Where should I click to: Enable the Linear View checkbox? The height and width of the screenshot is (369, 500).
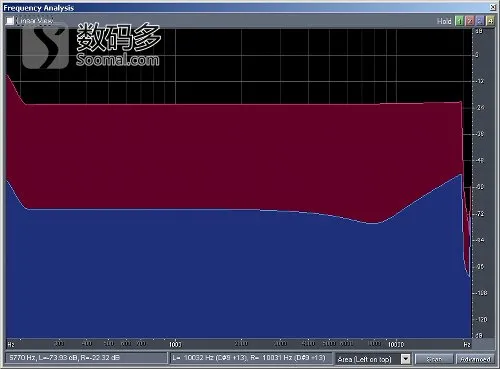pos(10,21)
